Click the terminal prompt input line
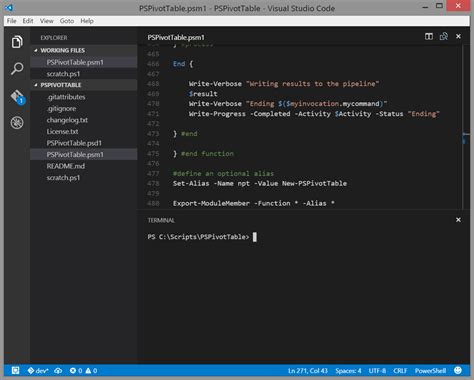This screenshot has width=474, height=380. click(202, 237)
